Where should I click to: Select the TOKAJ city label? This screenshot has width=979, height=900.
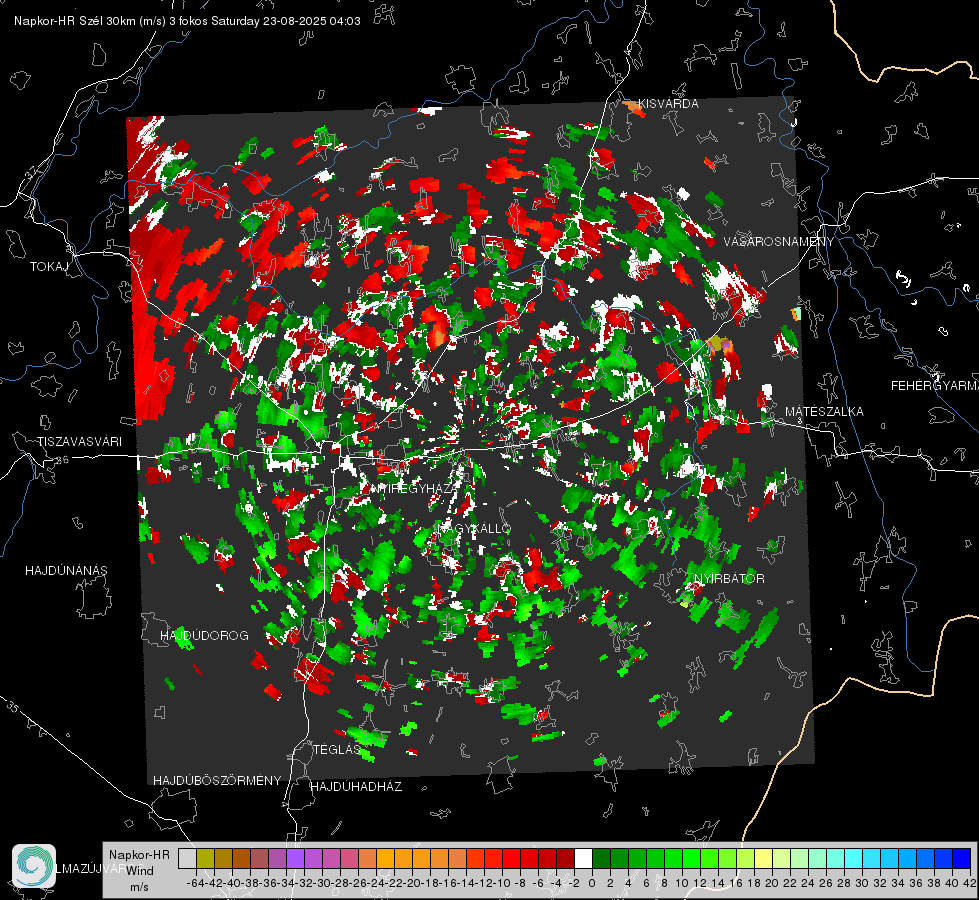[49, 267]
